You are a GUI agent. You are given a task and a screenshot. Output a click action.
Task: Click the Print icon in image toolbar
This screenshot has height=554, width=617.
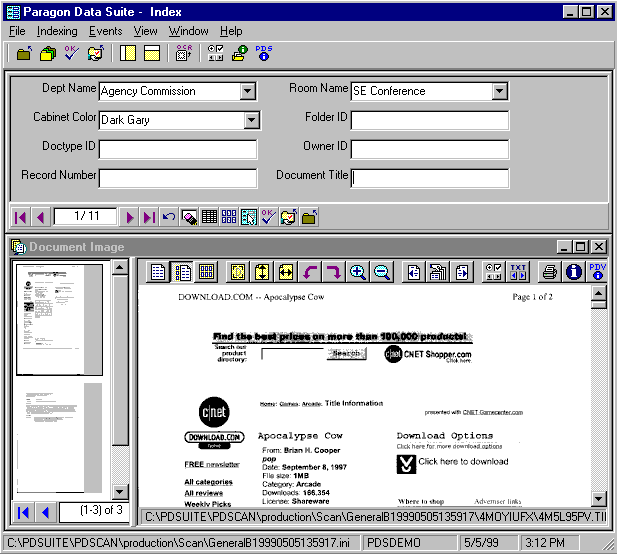[549, 272]
